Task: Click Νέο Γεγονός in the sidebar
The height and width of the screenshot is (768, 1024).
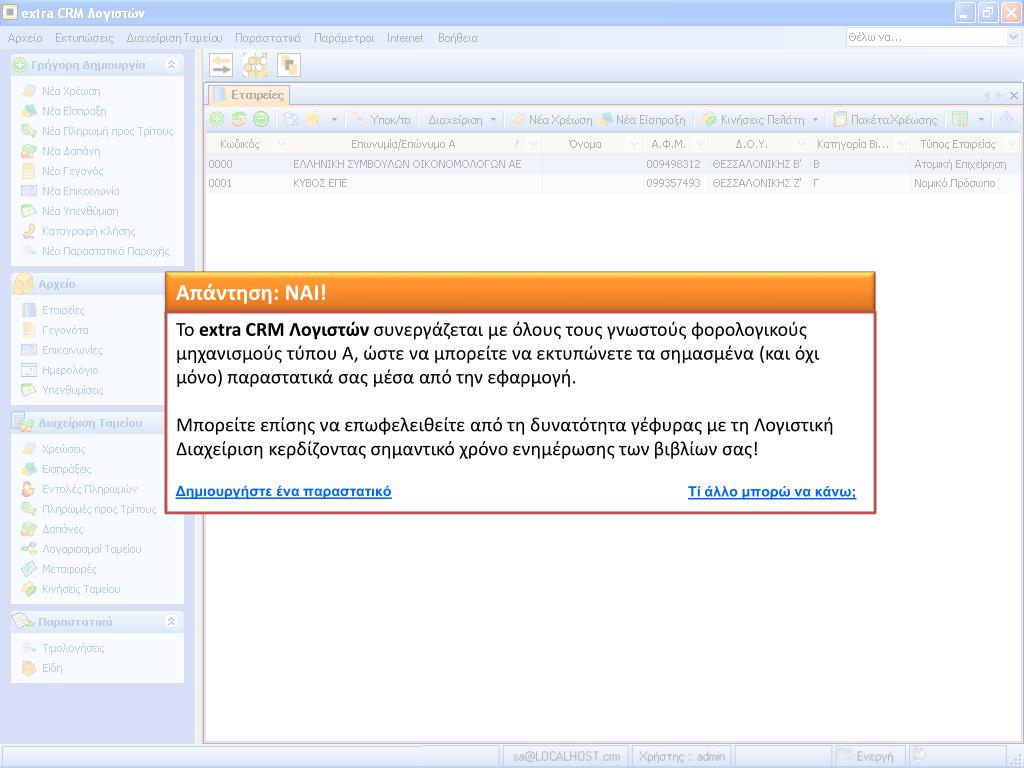Action: pos(63,171)
